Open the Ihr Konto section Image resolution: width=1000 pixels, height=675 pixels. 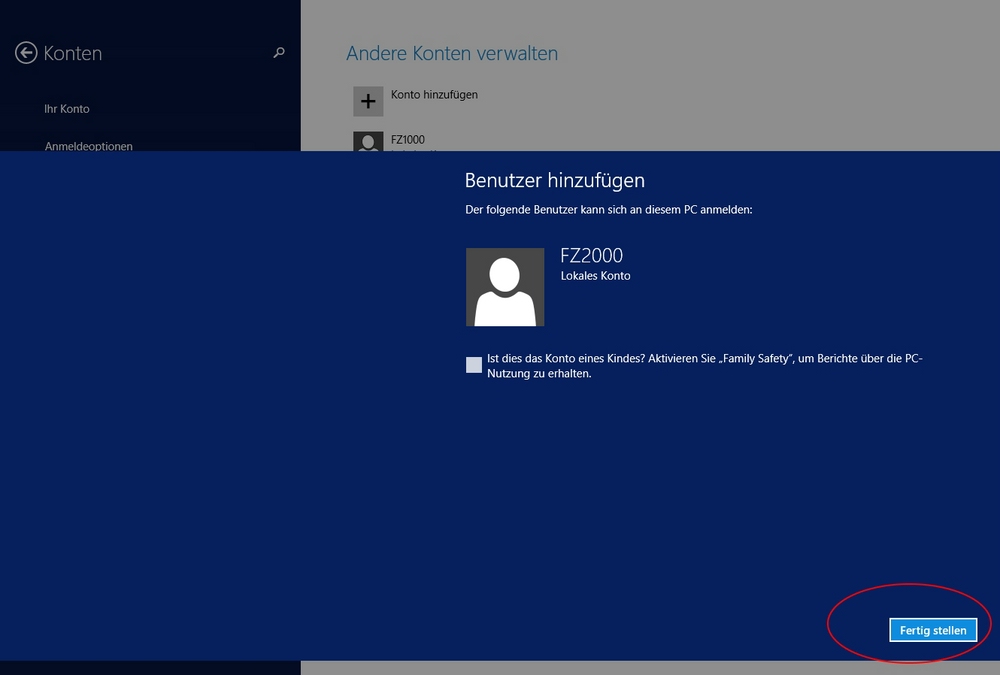[67, 108]
